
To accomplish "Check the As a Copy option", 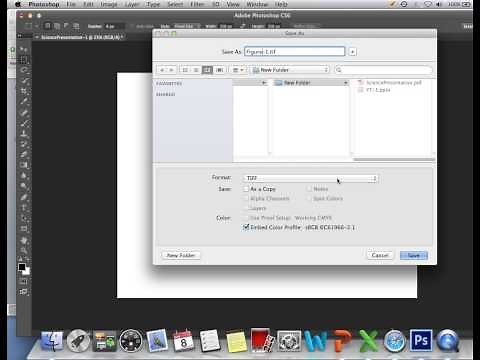I will coord(246,189).
